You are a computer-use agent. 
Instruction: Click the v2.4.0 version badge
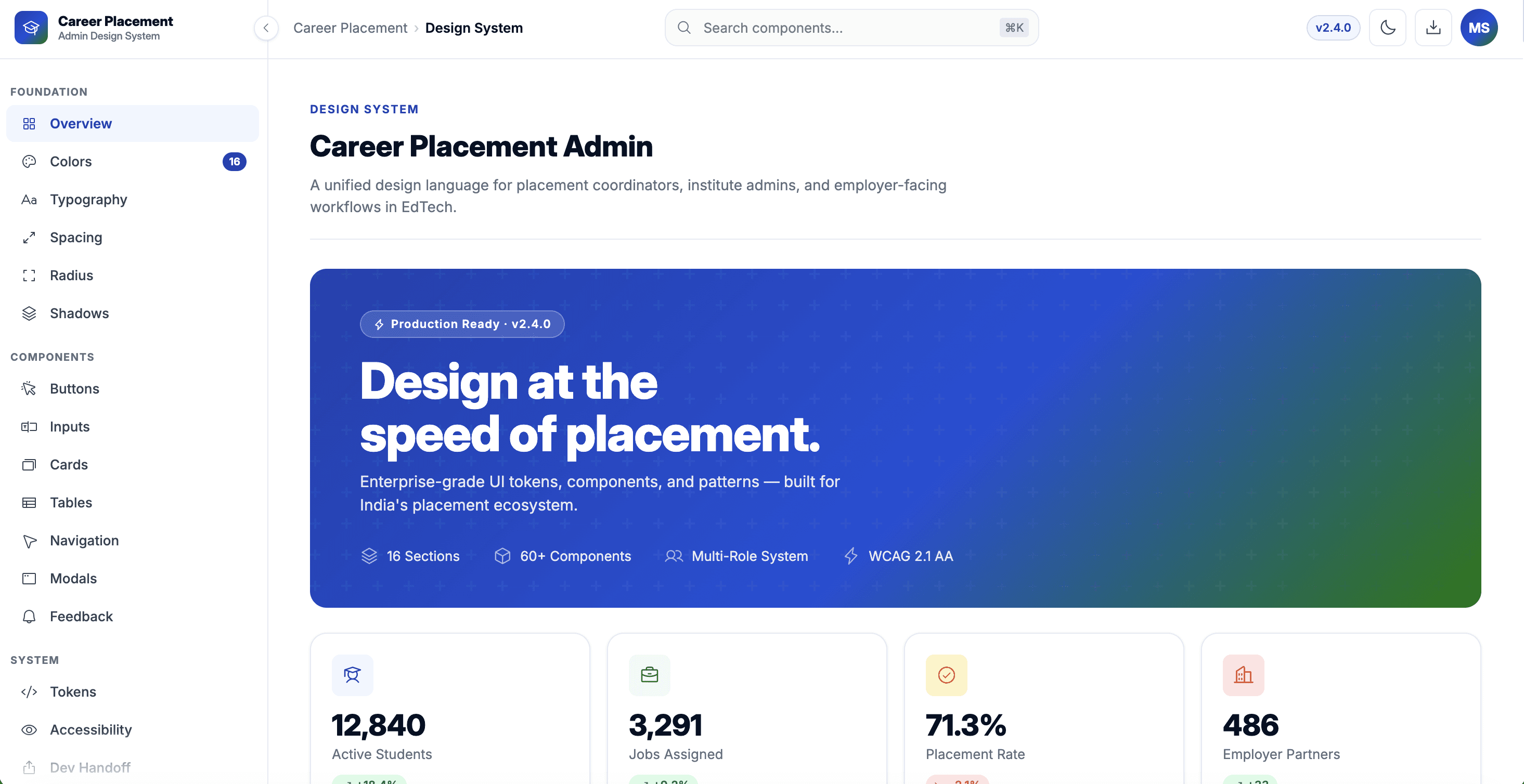tap(1333, 28)
